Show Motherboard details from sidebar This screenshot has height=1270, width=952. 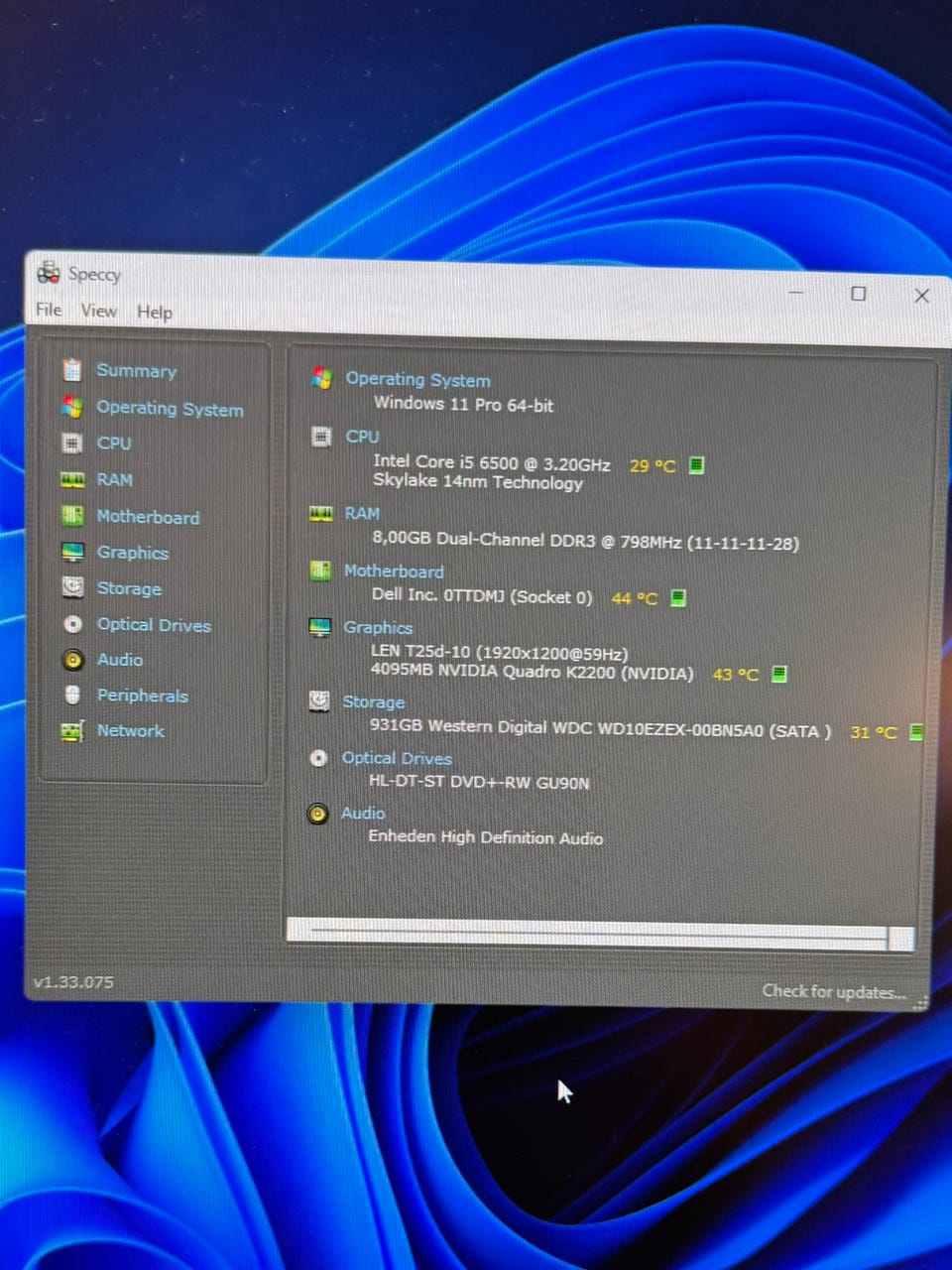click(148, 517)
